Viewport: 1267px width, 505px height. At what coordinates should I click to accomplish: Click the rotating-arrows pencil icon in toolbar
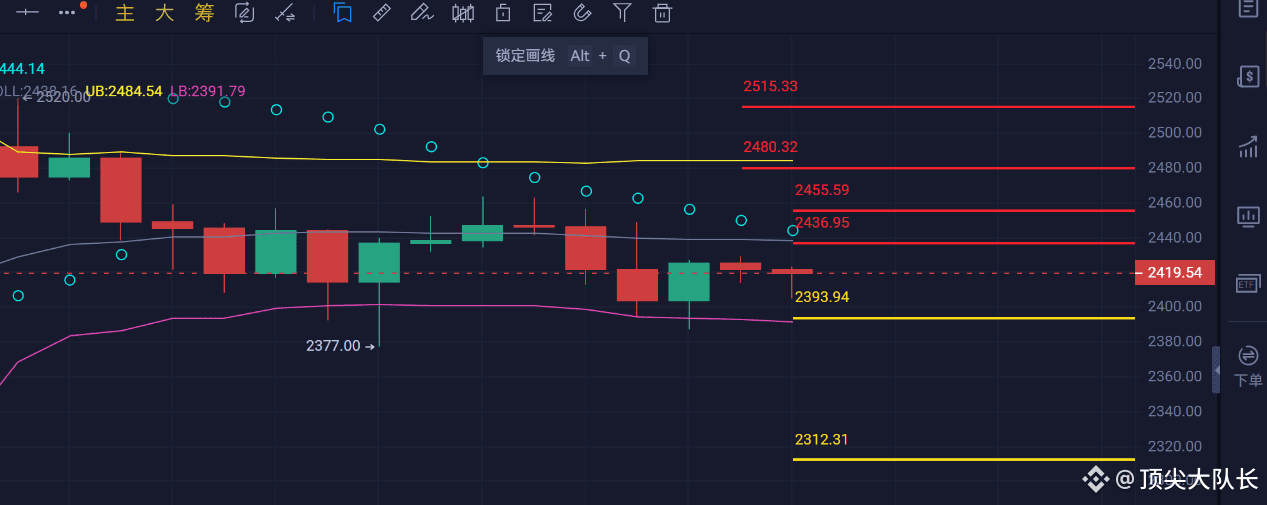click(x=244, y=13)
